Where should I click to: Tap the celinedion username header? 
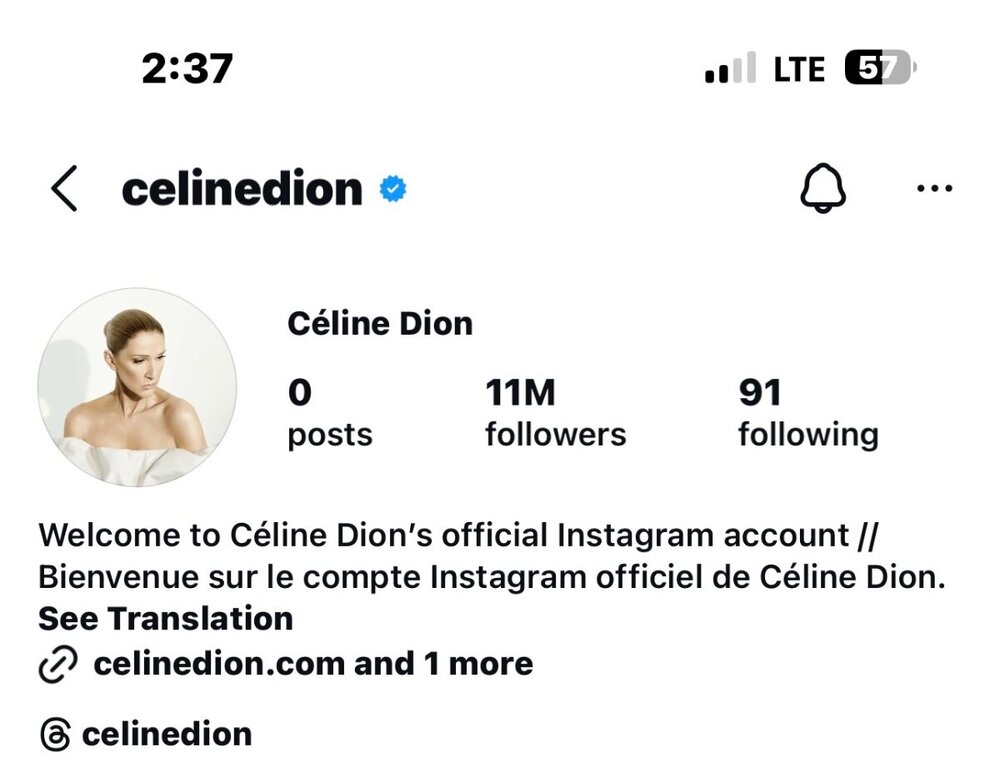click(x=242, y=188)
